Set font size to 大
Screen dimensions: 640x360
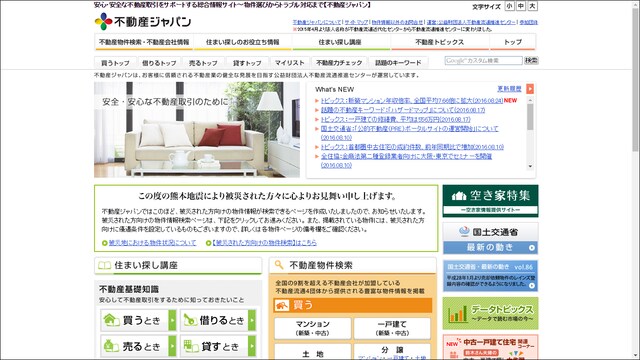pos(532,6)
